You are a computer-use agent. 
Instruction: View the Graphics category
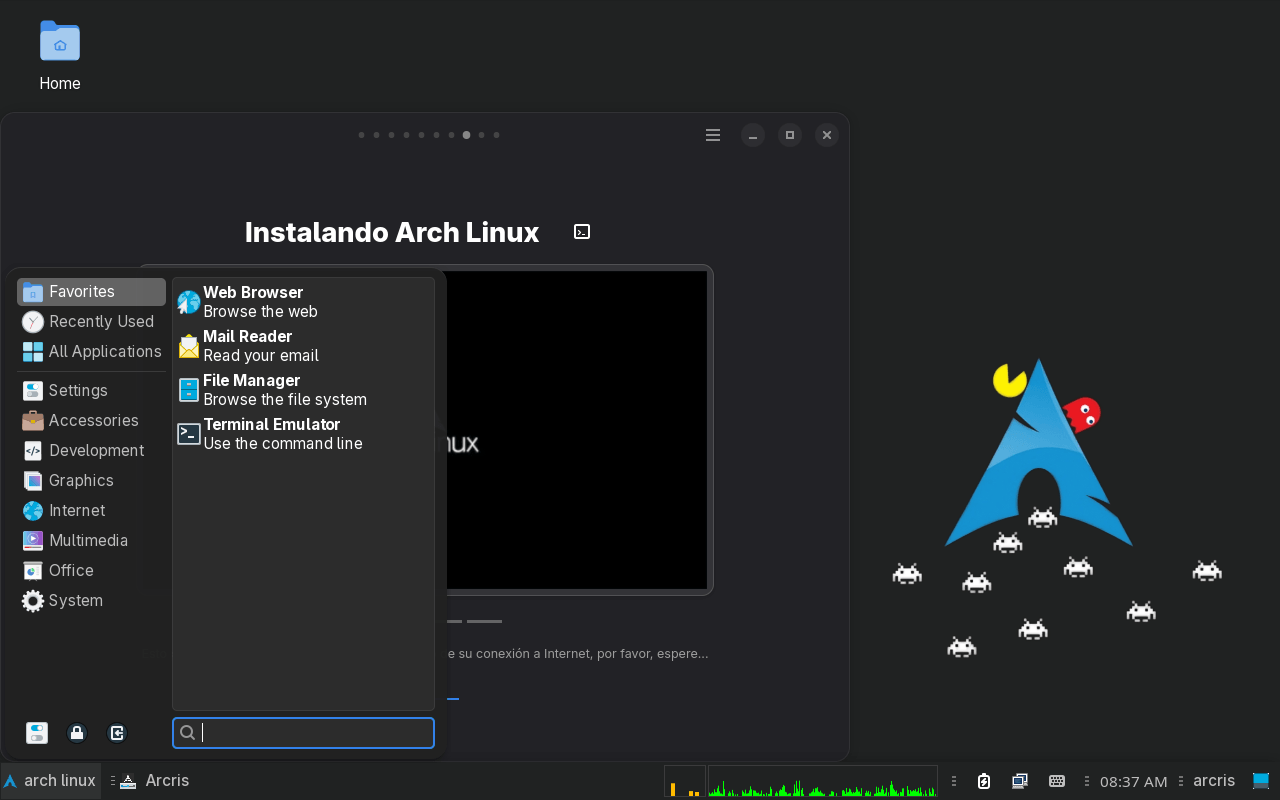click(92, 481)
